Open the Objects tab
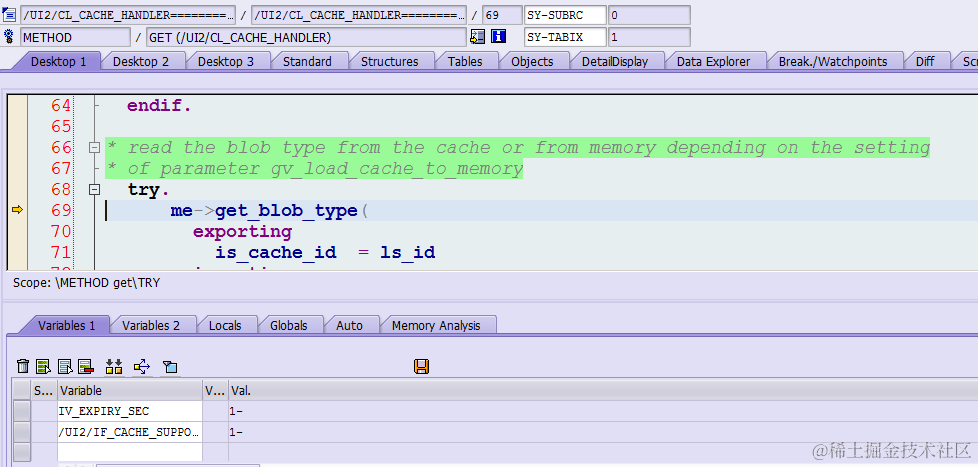The height and width of the screenshot is (467, 978). pos(532,61)
